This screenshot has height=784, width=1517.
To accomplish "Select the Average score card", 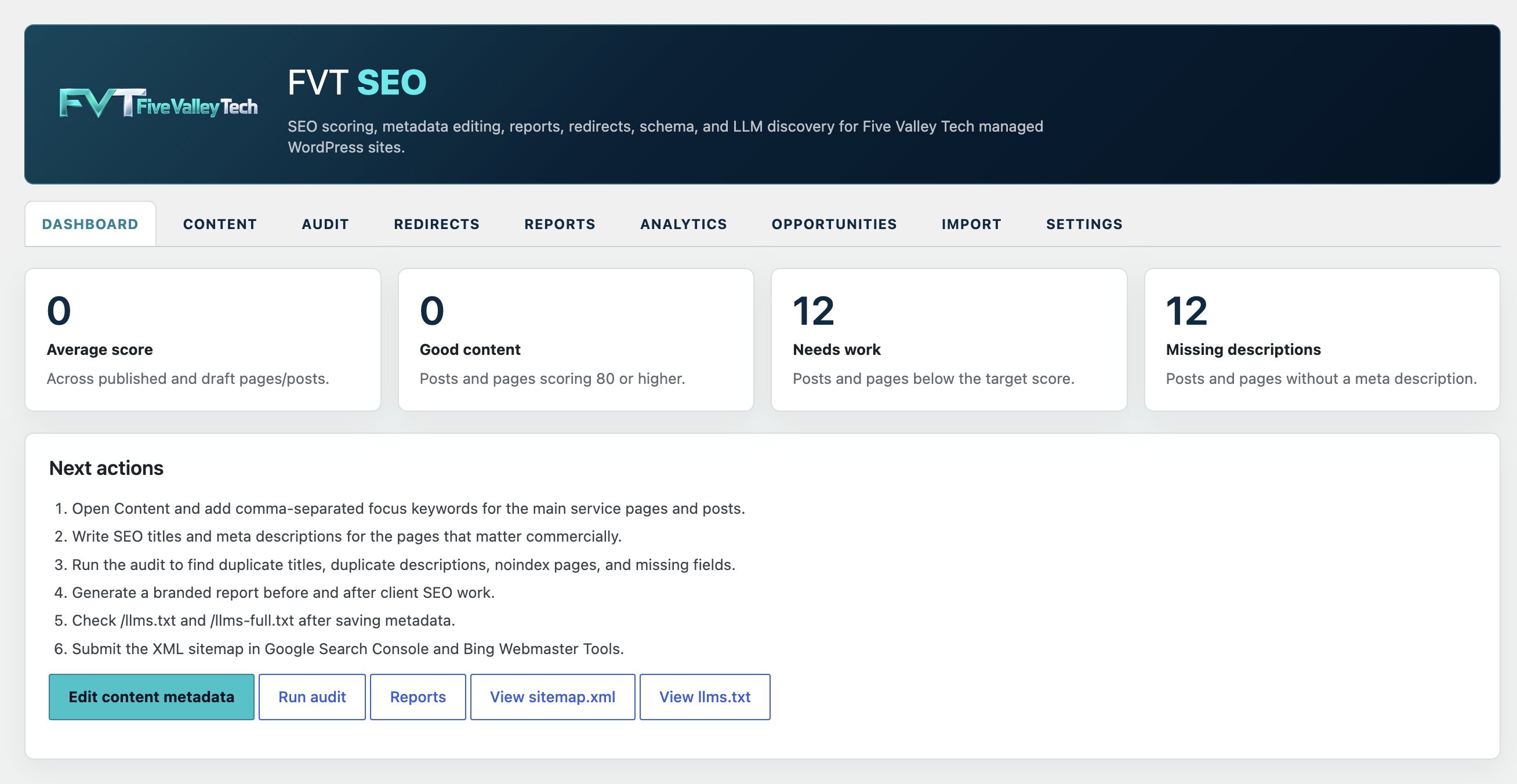I will point(202,340).
